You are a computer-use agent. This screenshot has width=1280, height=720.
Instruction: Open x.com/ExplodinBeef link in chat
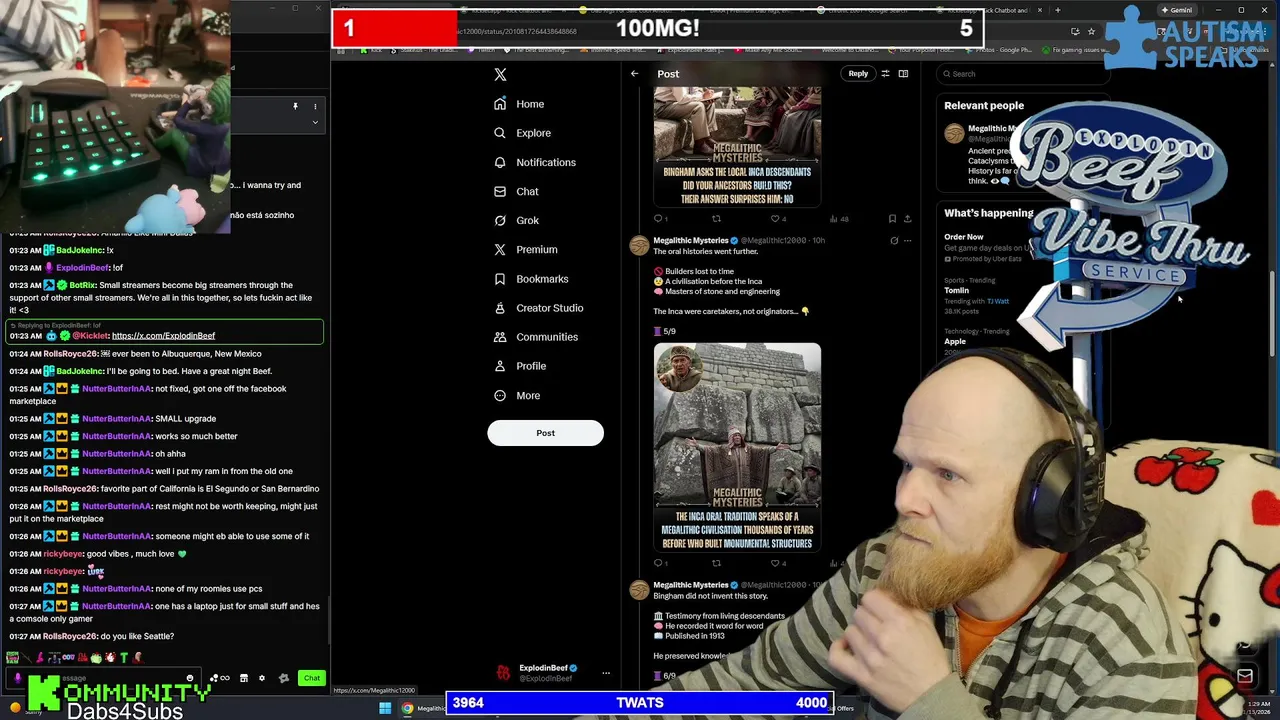click(x=163, y=336)
